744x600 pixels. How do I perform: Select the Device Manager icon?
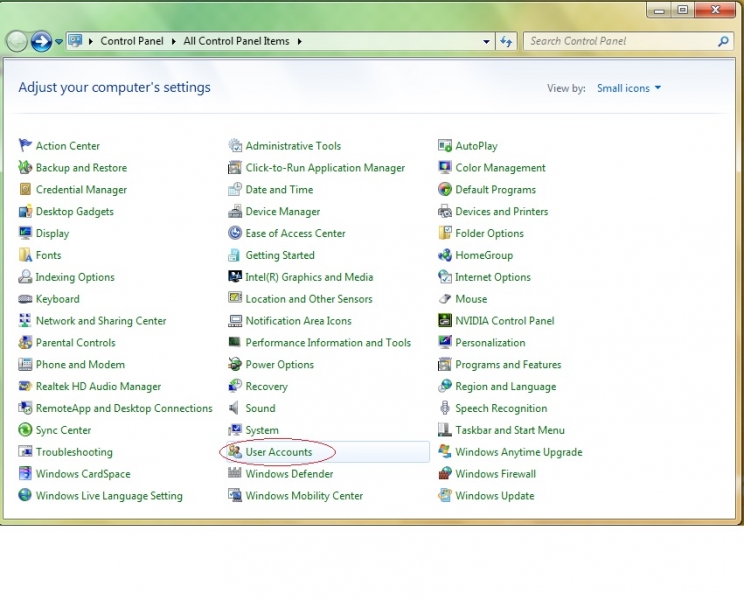tap(235, 212)
